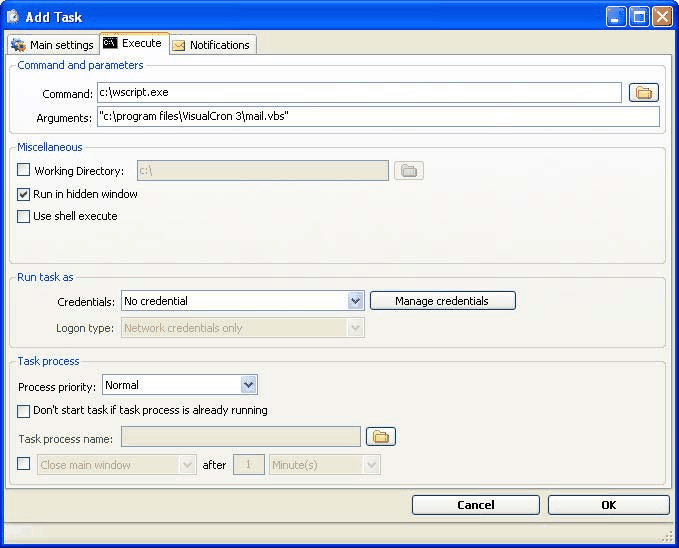This screenshot has height=548, width=679.
Task: Open the Credentials dropdown
Action: (x=355, y=301)
